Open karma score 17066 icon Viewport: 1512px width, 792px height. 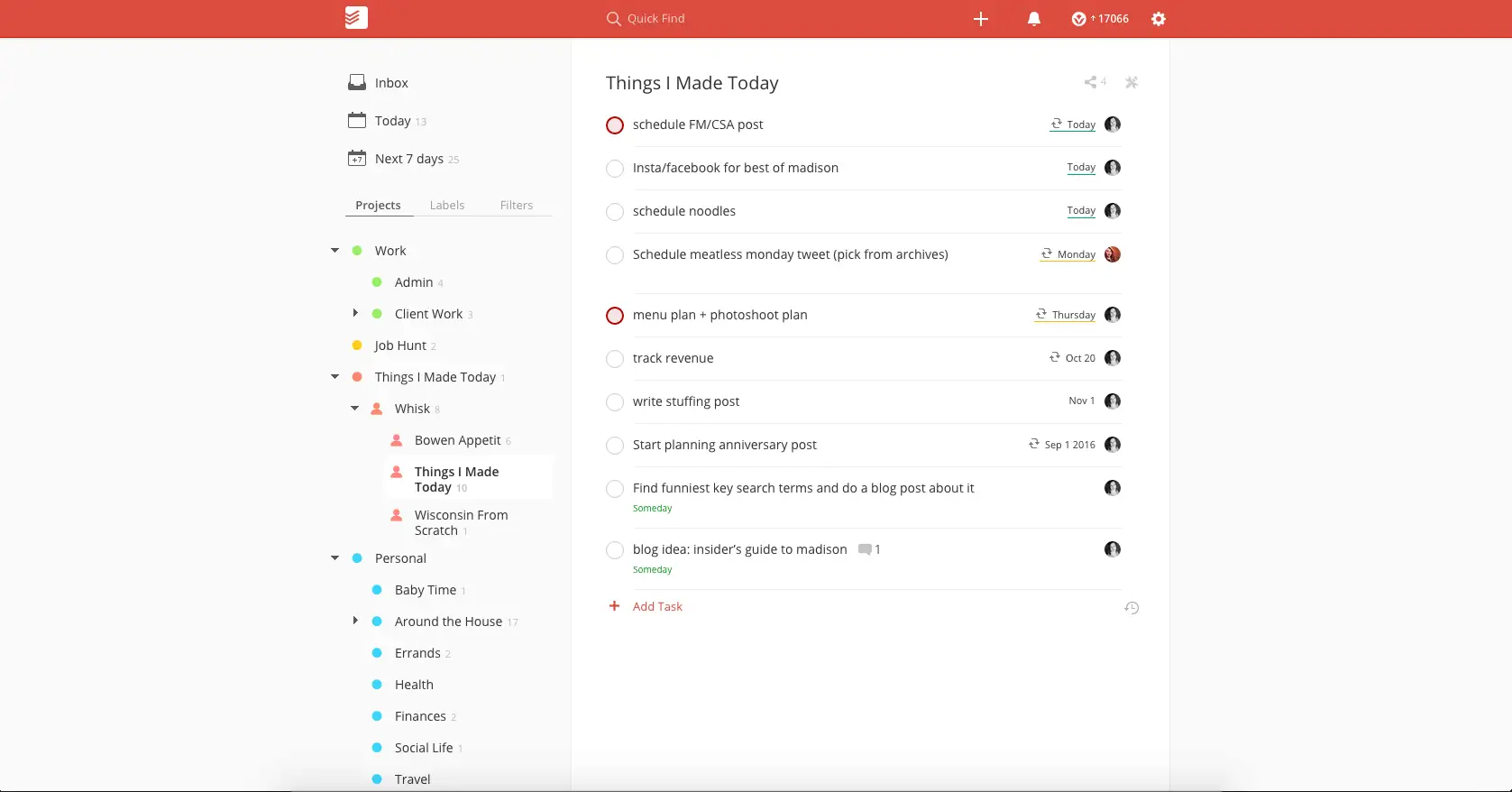pyautogui.click(x=1079, y=19)
